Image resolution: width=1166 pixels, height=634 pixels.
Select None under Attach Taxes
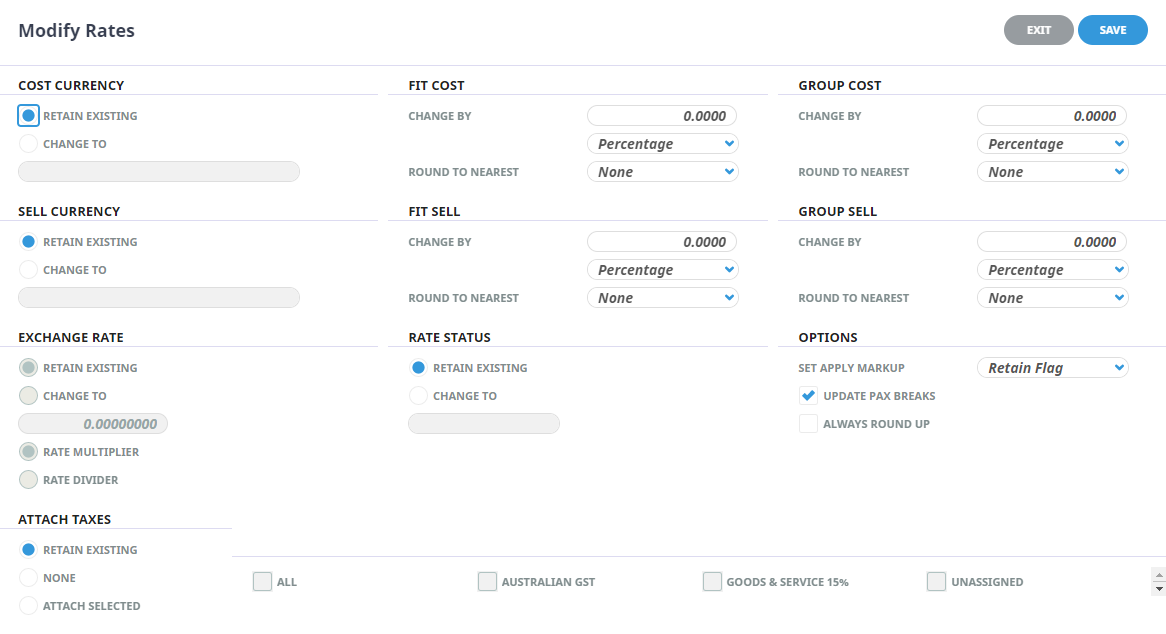29,578
